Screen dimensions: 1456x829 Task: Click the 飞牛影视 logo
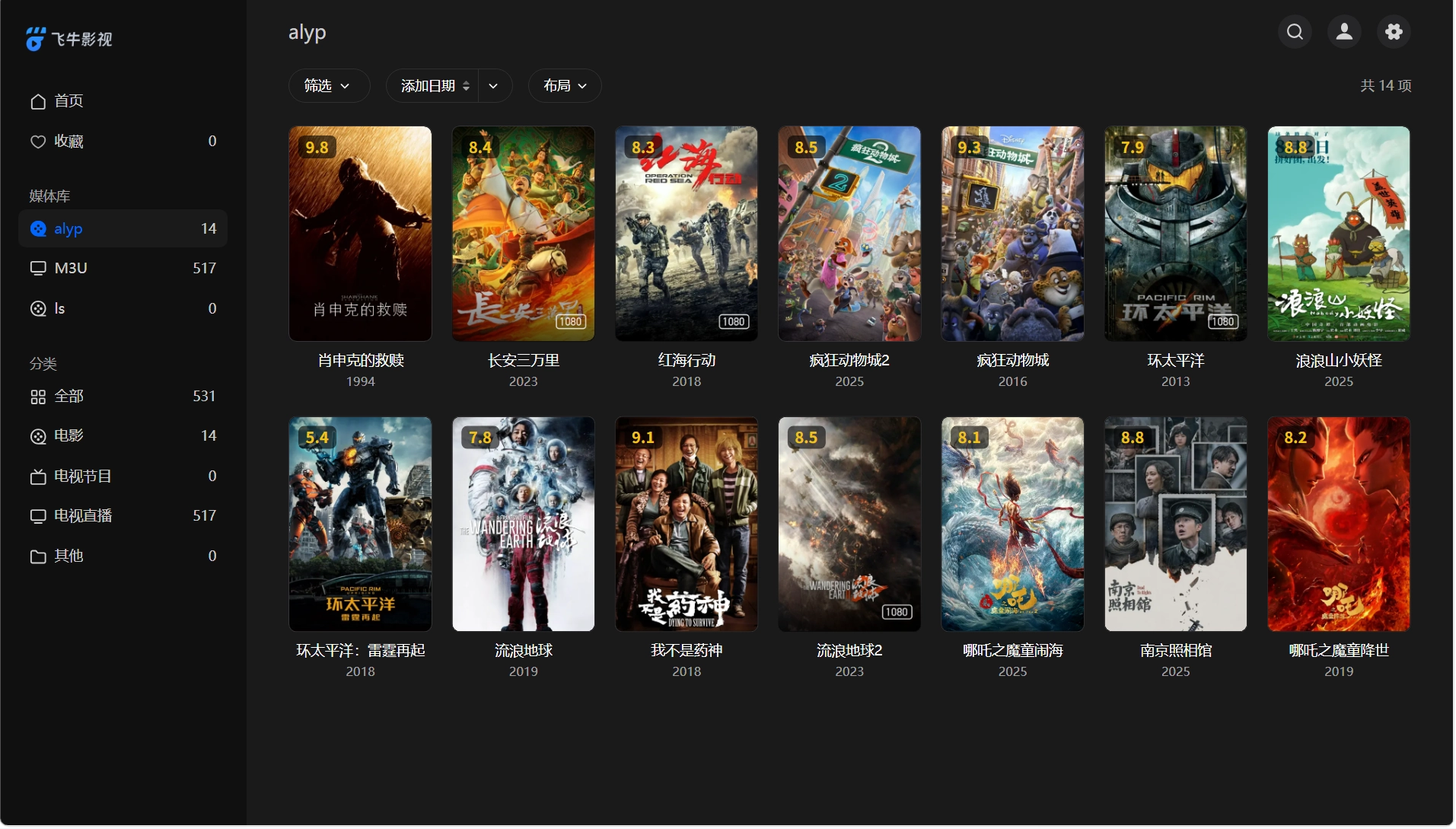tap(68, 39)
